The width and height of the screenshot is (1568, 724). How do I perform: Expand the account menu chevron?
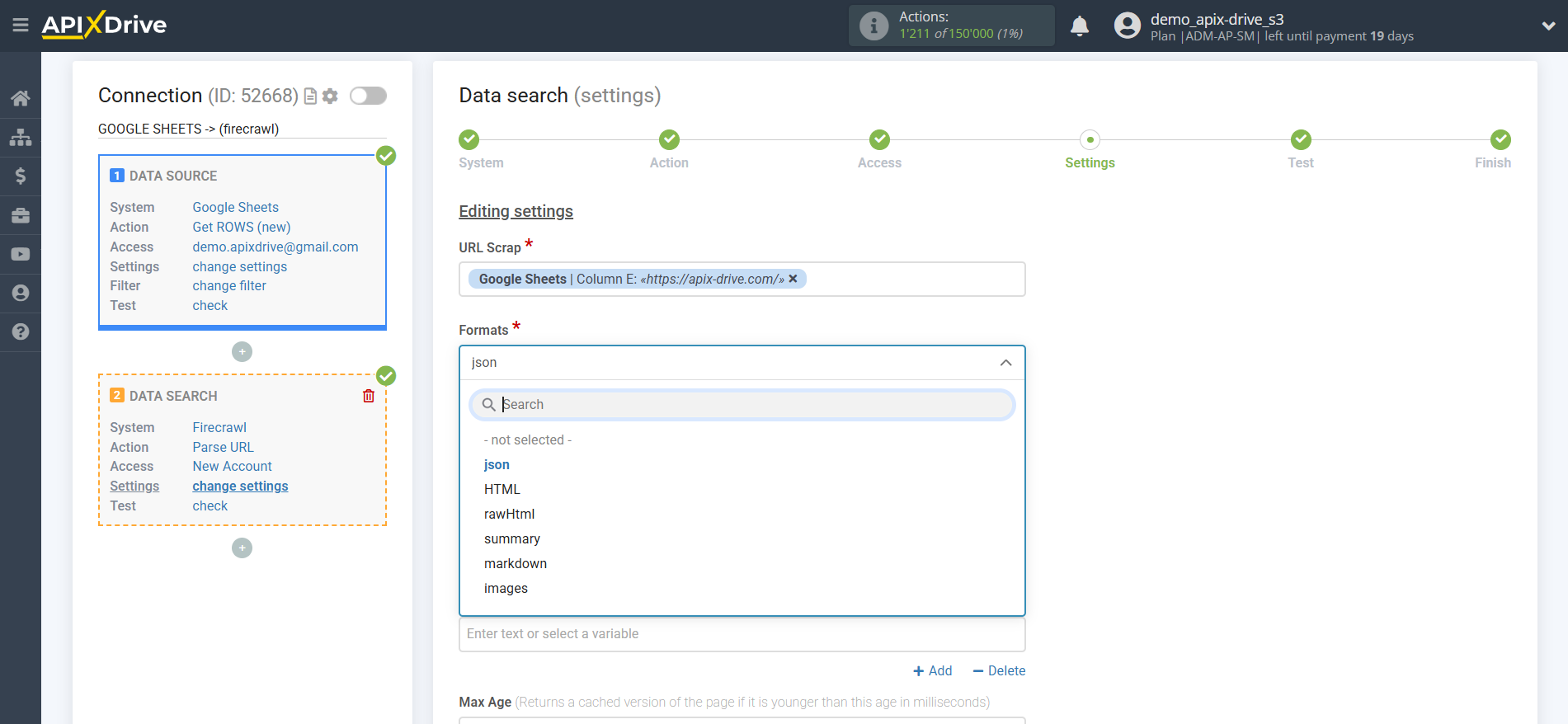point(1548,26)
